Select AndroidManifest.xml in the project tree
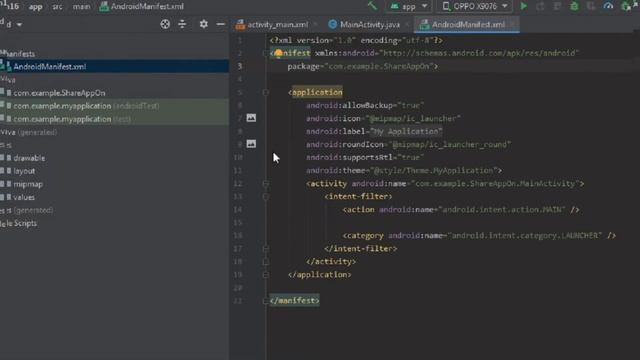The height and width of the screenshot is (360, 640). click(114, 67)
